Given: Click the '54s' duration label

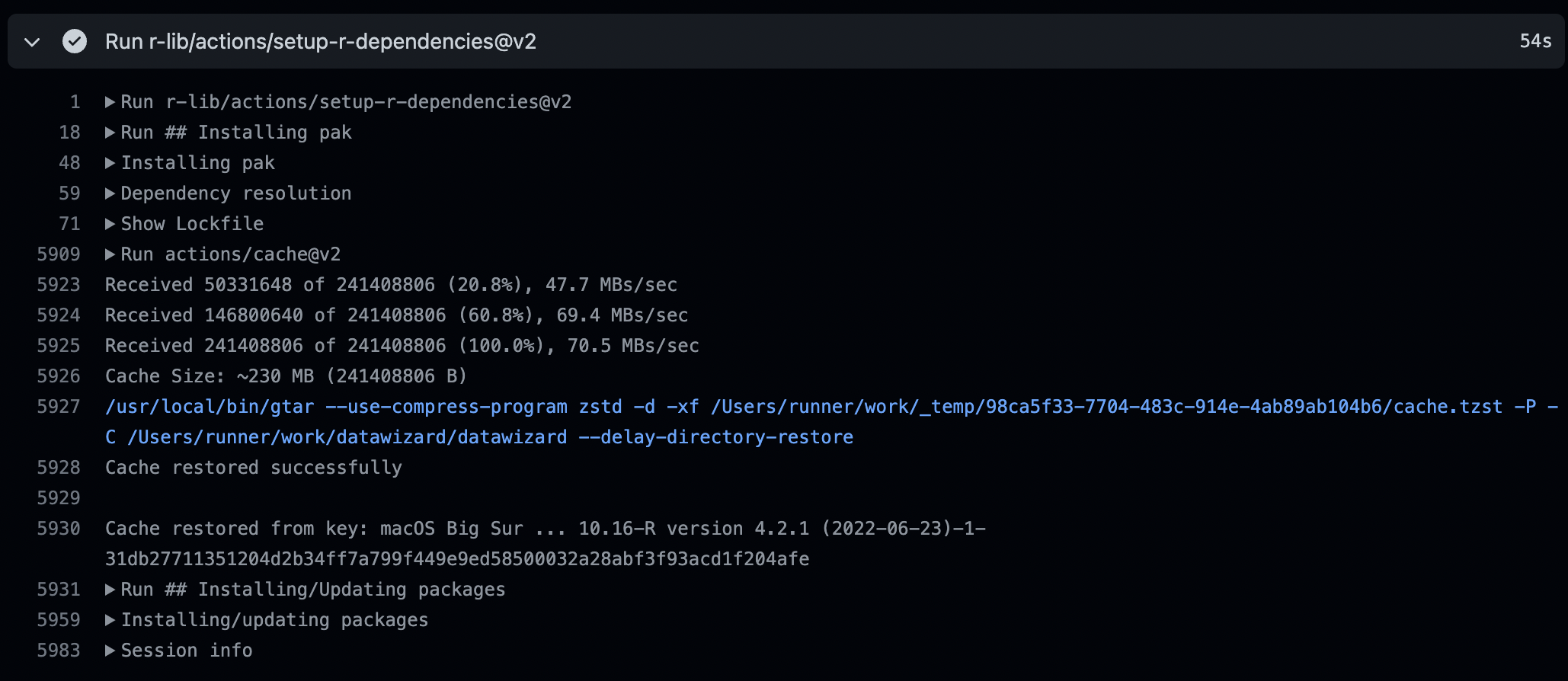Looking at the screenshot, I should [1534, 42].
